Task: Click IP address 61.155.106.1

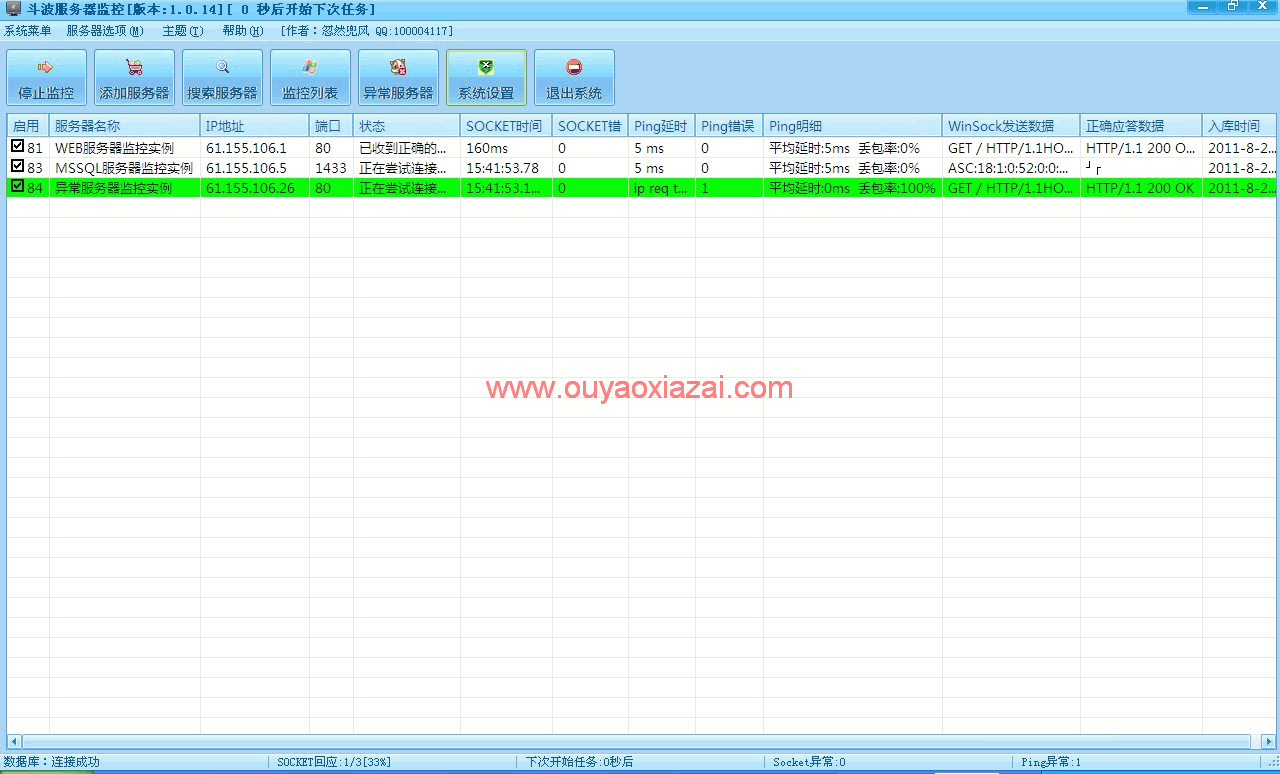Action: click(x=246, y=148)
